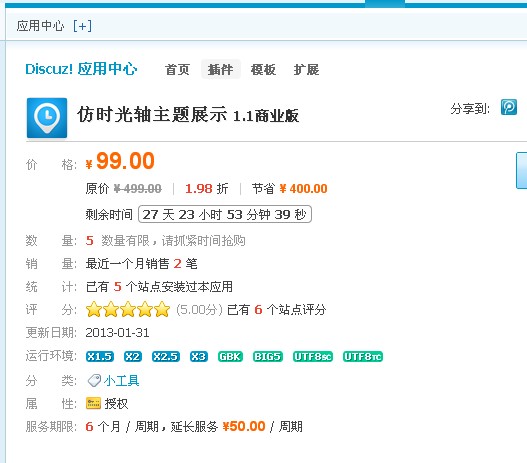527x463 pixels.
Task: Click the update date 2013-01-31
Action: [x=117, y=333]
